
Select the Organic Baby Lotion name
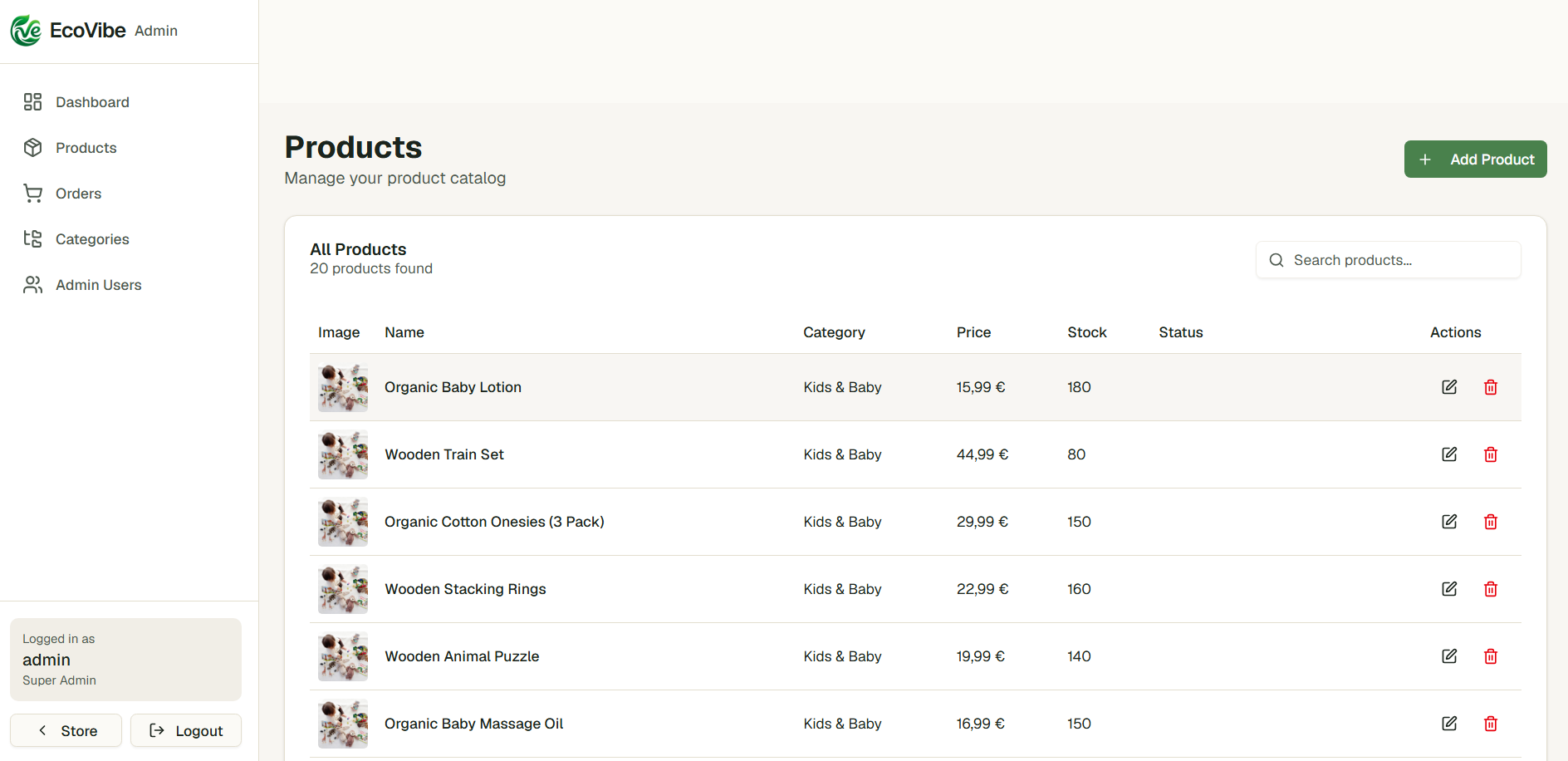(453, 387)
